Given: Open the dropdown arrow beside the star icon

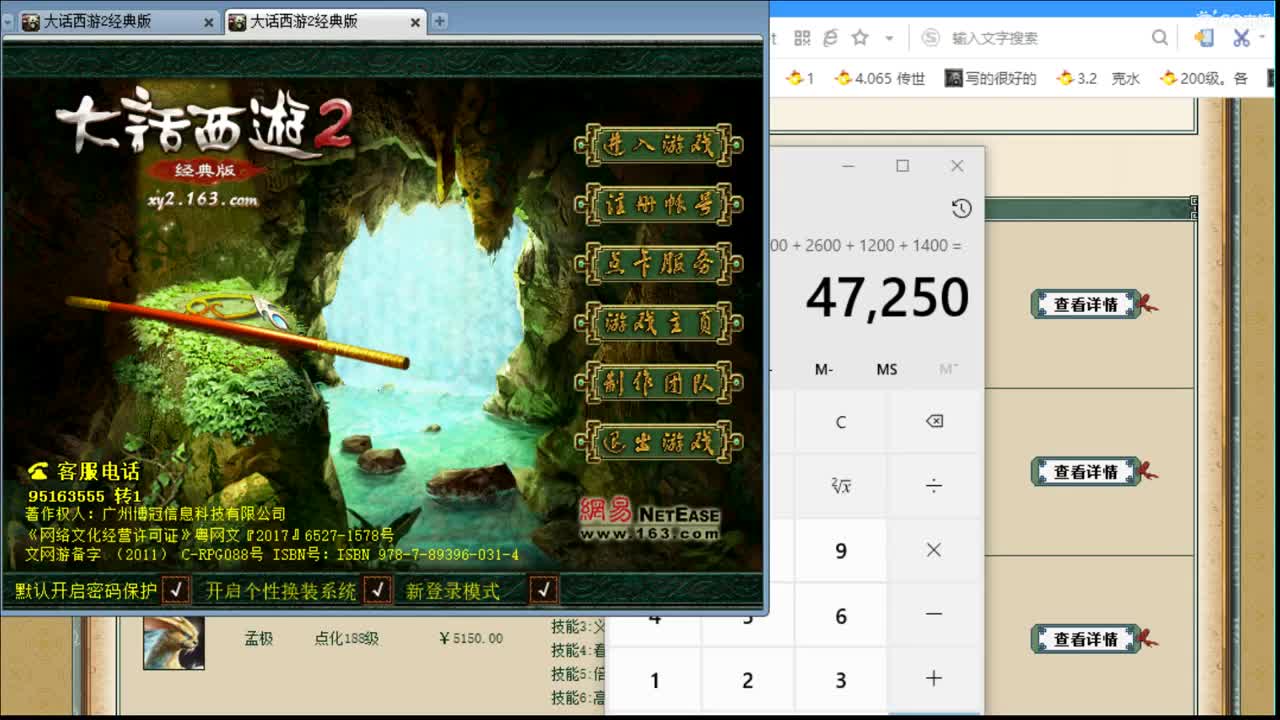Looking at the screenshot, I should [x=889, y=38].
